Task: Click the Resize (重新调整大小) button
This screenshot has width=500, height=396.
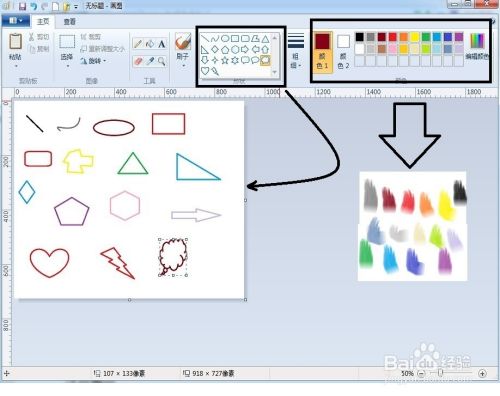Action: coord(103,49)
